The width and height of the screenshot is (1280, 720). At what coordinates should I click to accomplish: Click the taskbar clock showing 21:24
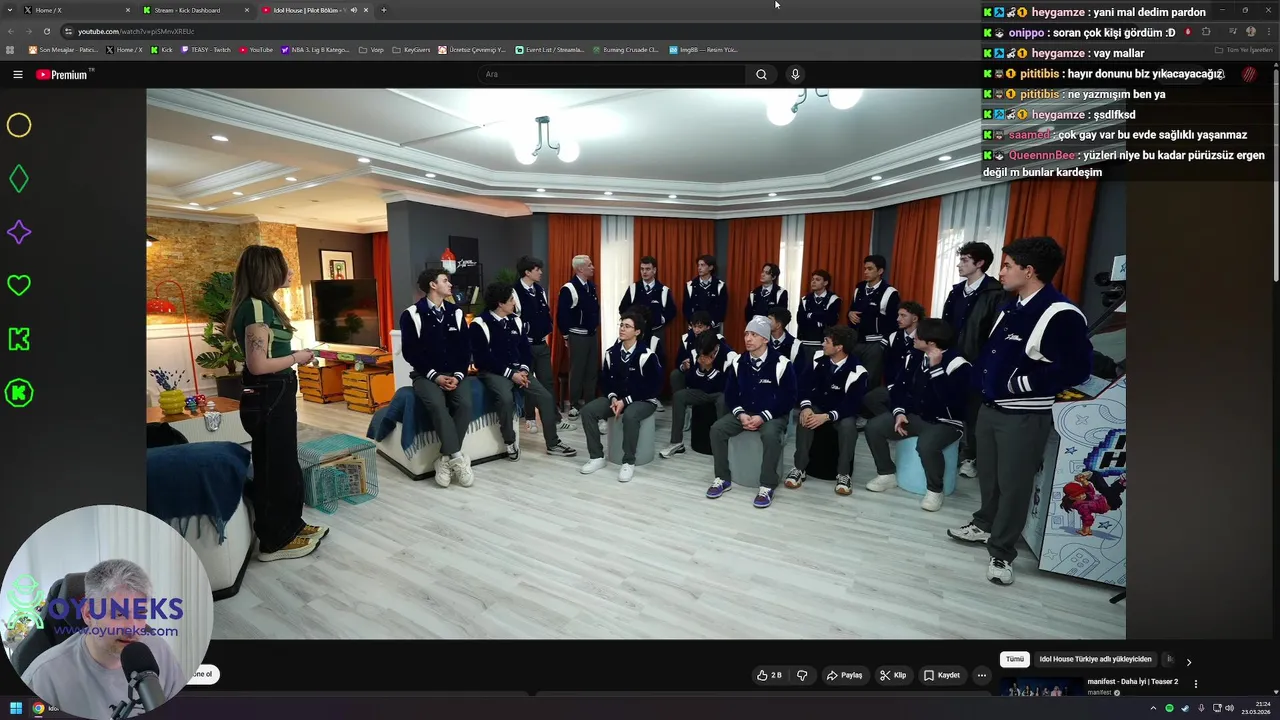coord(1256,708)
